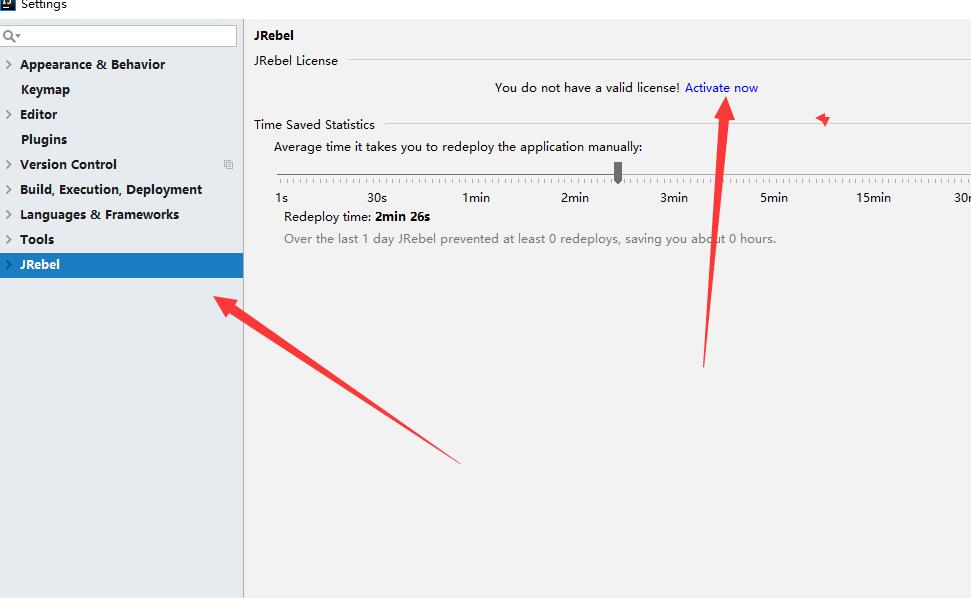This screenshot has width=971, height=598.
Task: Click the 'JRebel License' section heading
Action: click(296, 61)
